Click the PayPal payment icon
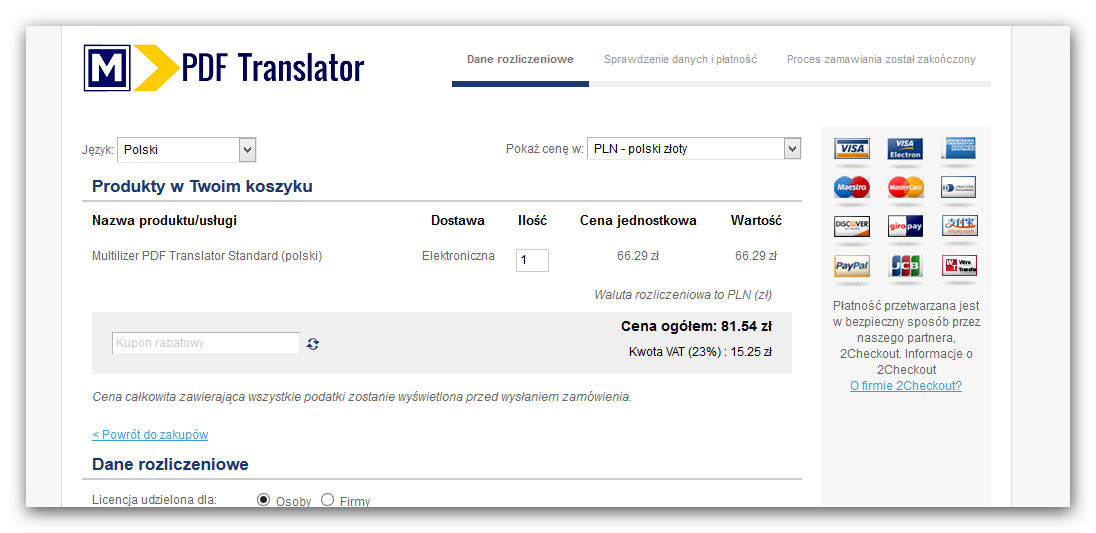Screen dimensions: 1096x533 click(851, 266)
